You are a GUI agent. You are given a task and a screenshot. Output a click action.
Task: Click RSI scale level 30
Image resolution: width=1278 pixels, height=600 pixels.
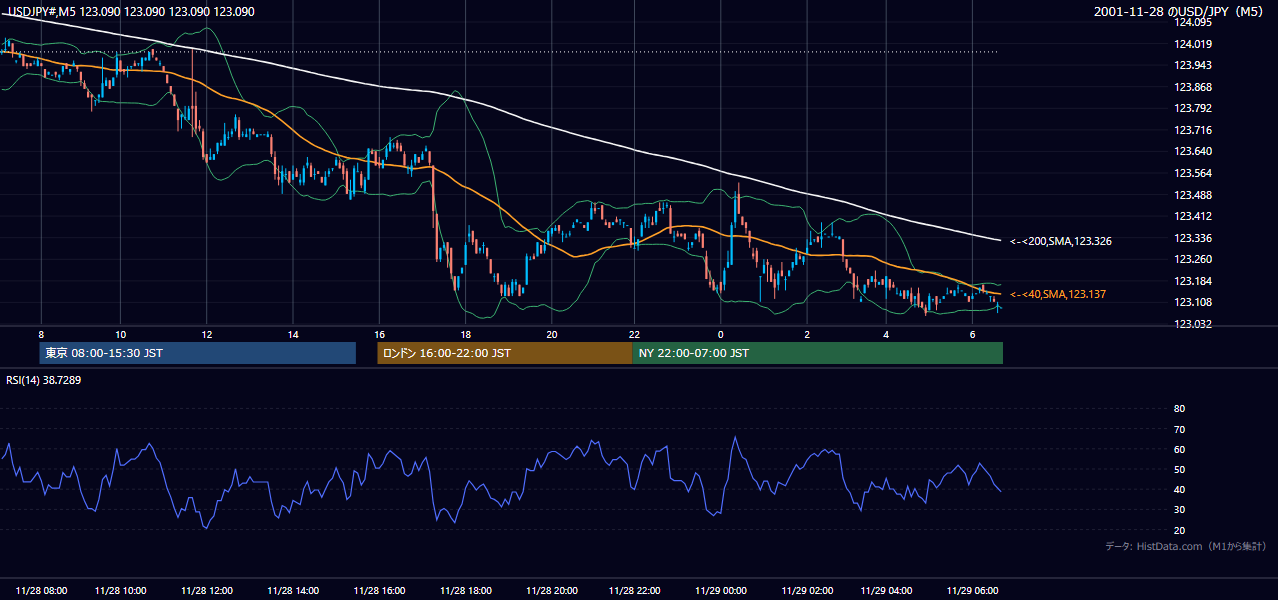(x=1180, y=510)
